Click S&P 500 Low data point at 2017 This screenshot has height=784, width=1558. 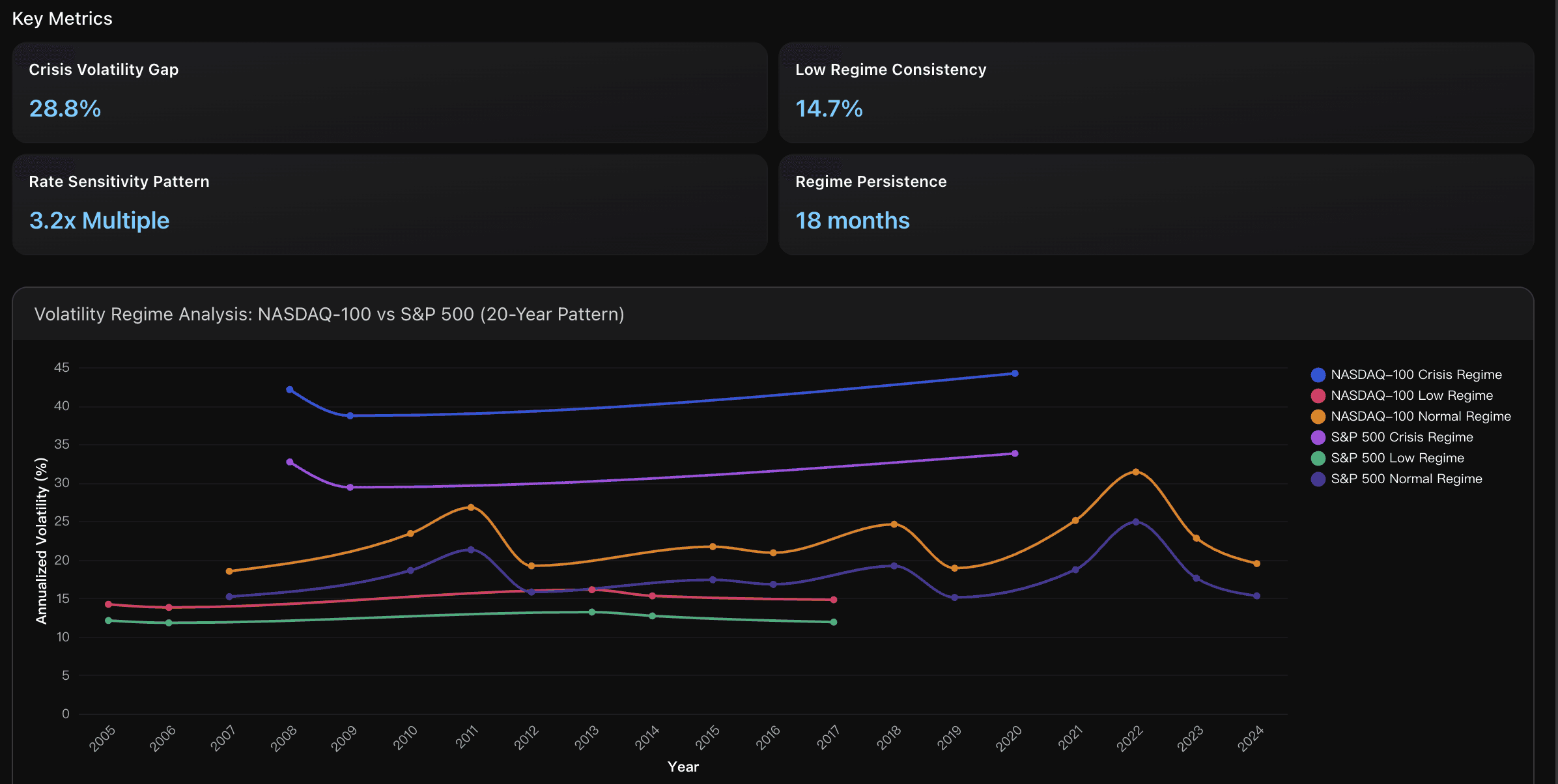pos(834,622)
